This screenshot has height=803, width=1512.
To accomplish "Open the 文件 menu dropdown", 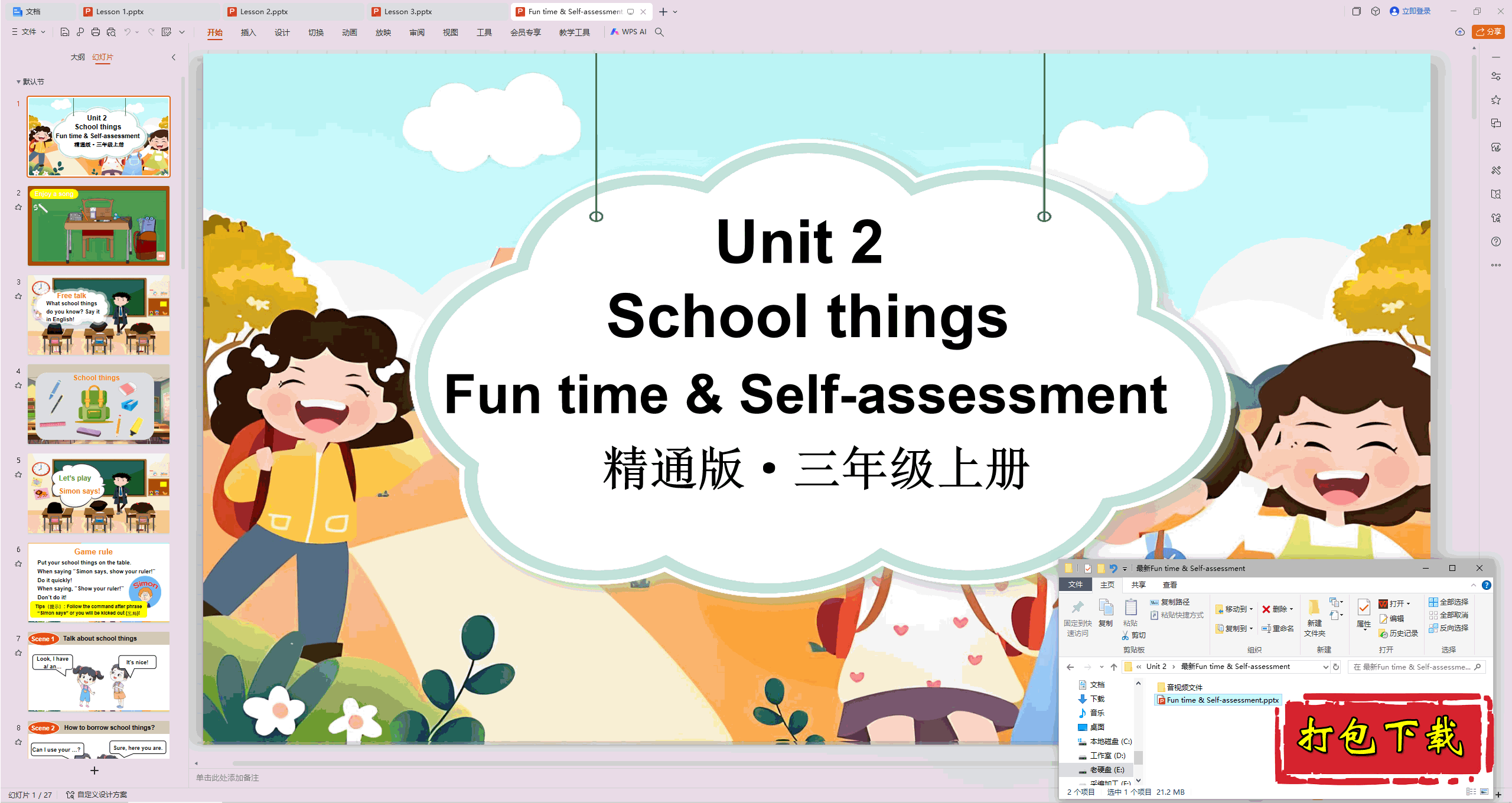I will coord(28,32).
